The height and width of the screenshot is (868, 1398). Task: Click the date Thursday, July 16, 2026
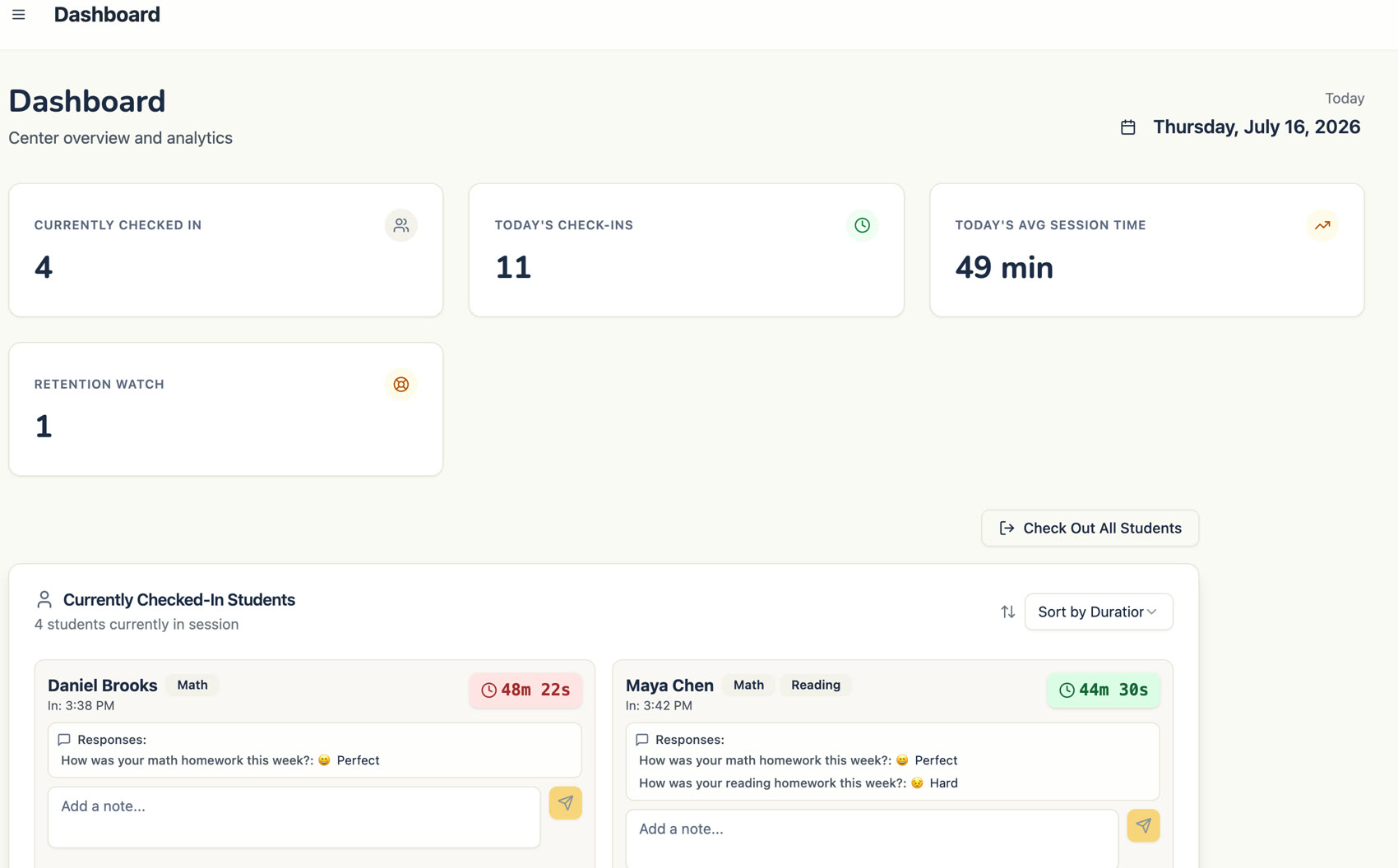click(x=1257, y=127)
